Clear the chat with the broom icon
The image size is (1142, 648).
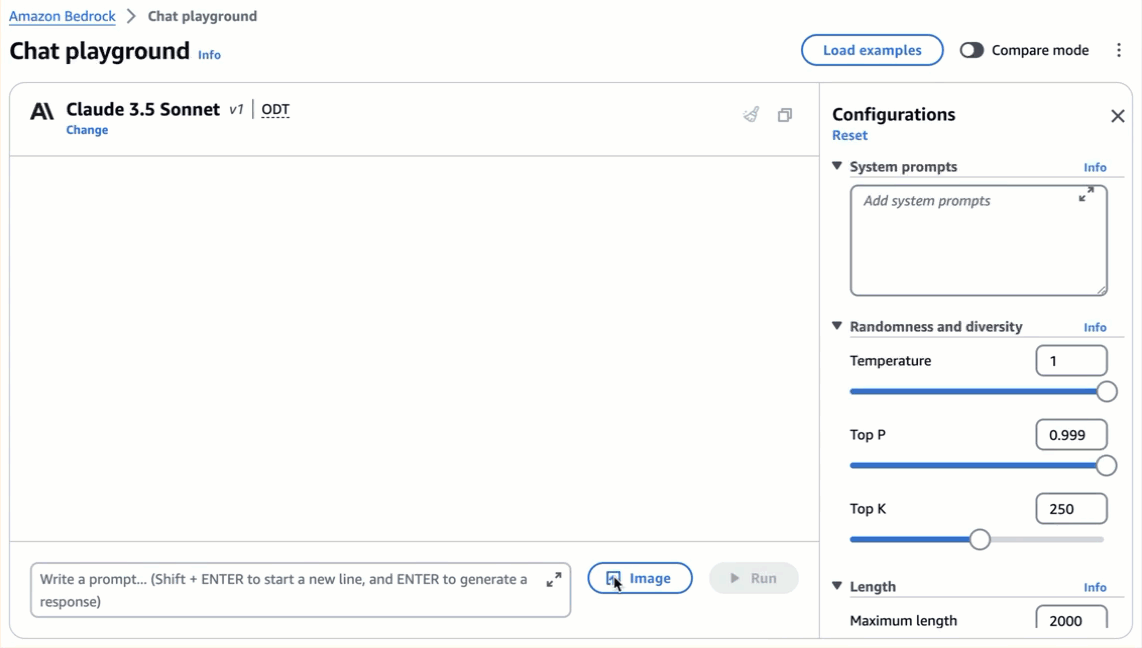750,115
